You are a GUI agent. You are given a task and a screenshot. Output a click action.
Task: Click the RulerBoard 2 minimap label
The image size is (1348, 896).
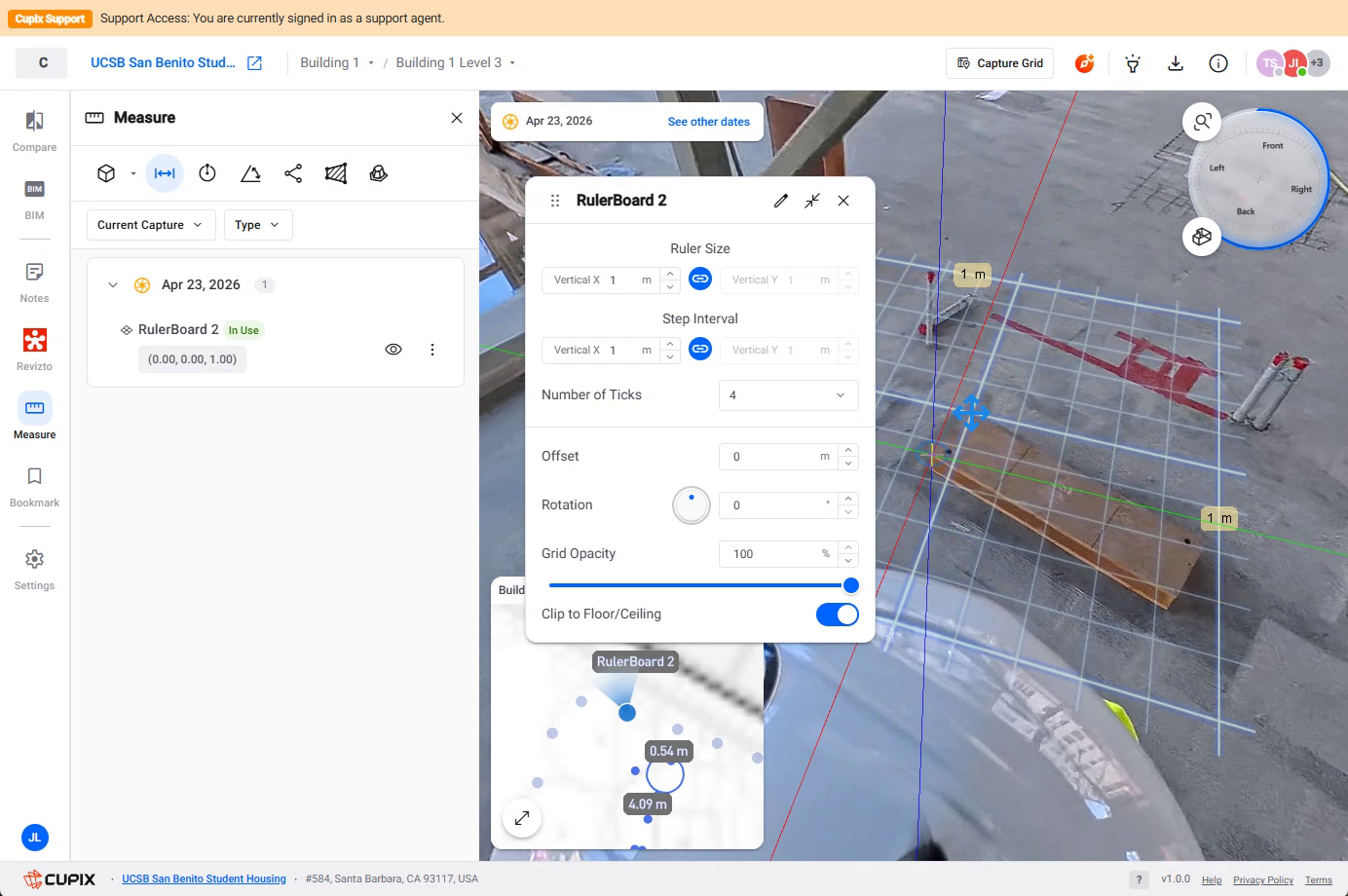pos(635,661)
